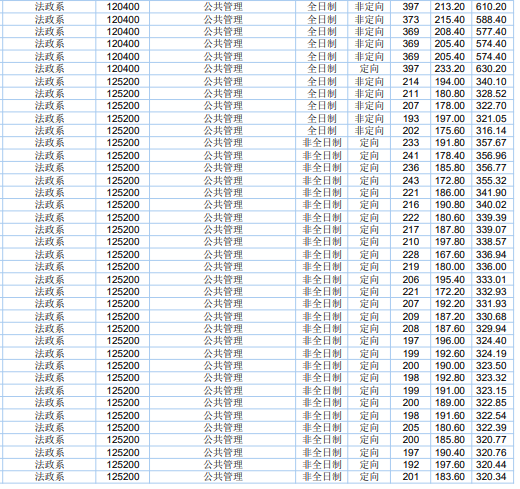The width and height of the screenshot is (520, 489).
Task: Click the cell with 215.40
Action: 450,19
